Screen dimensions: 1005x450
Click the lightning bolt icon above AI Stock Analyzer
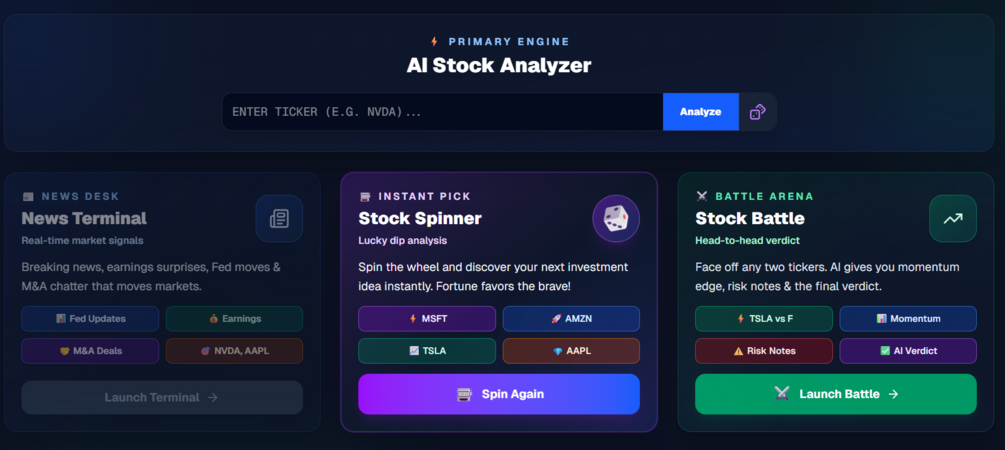pos(434,42)
